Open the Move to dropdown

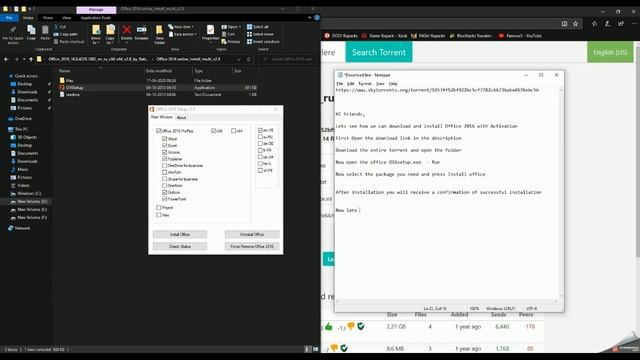(96, 35)
